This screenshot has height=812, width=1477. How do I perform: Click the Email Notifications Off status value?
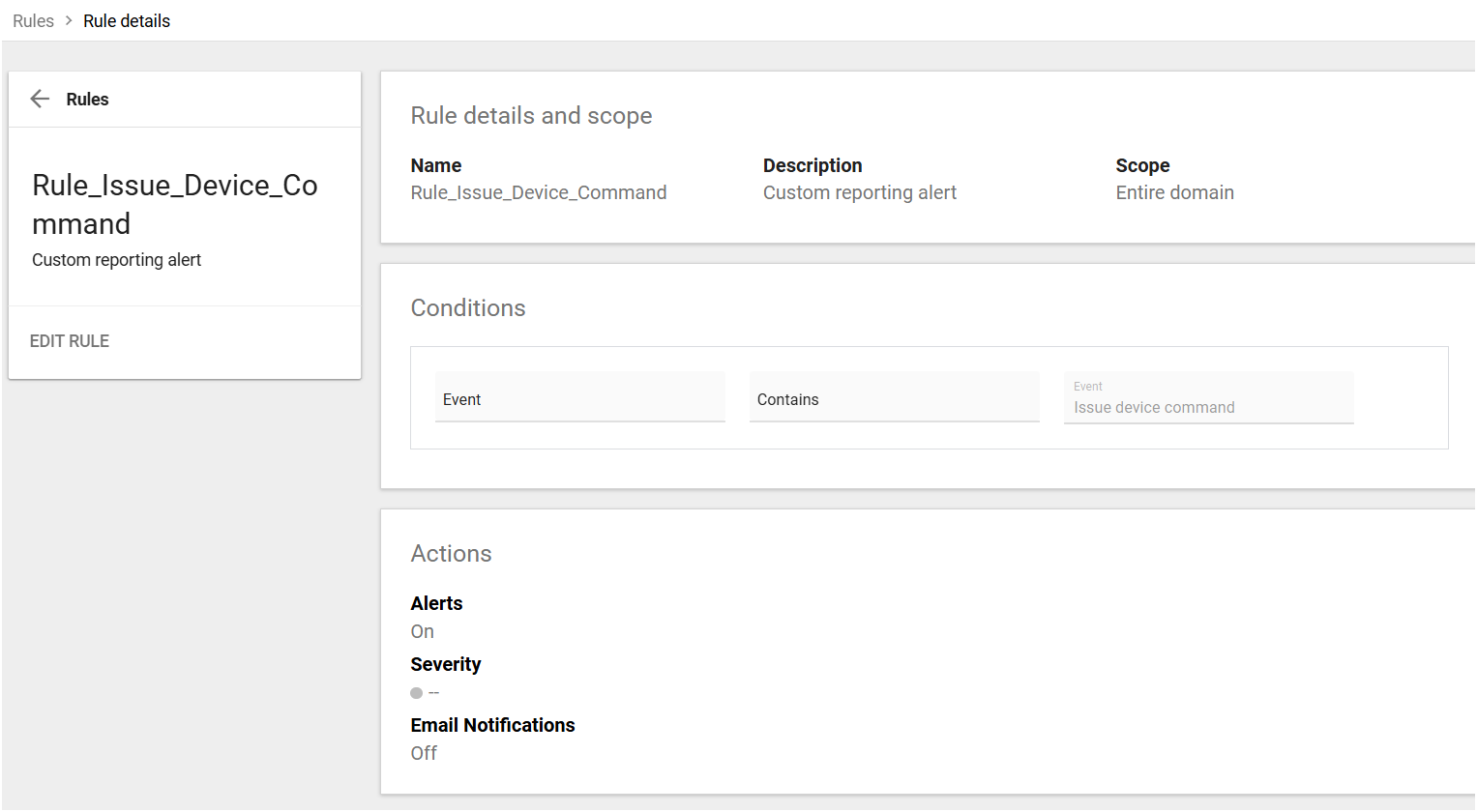(424, 753)
